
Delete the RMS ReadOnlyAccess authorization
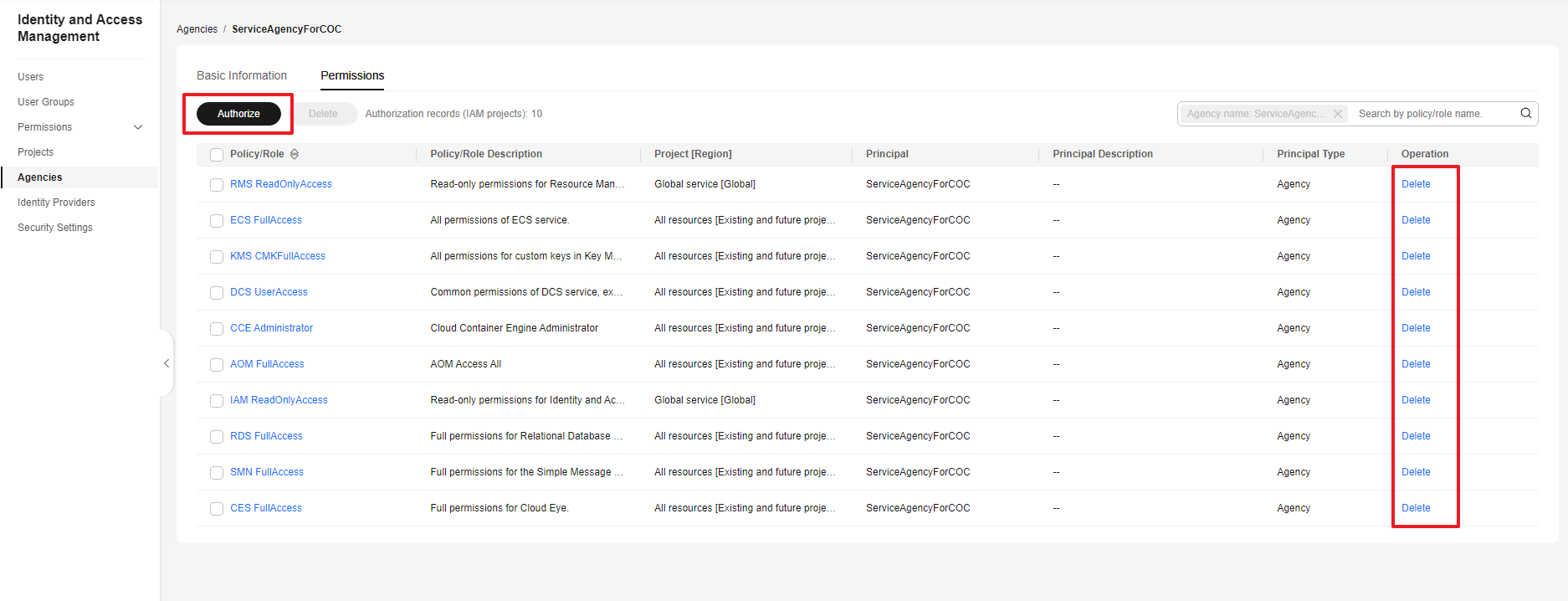(x=1416, y=184)
